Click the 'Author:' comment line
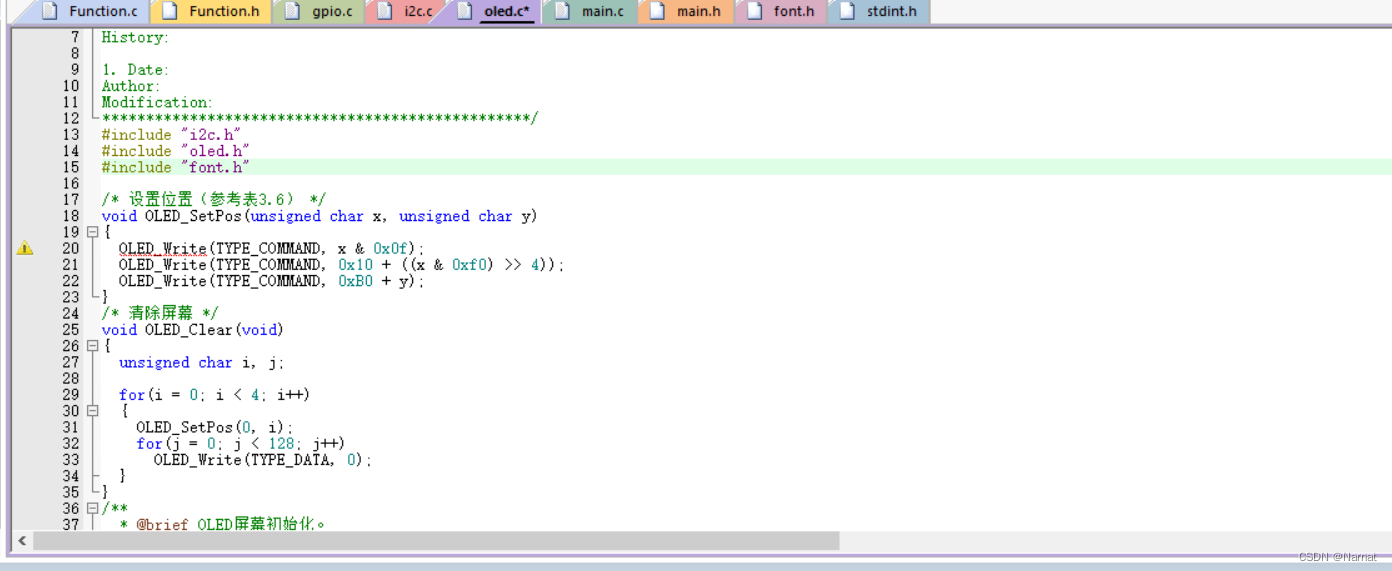This screenshot has width=1392, height=571. click(x=131, y=86)
